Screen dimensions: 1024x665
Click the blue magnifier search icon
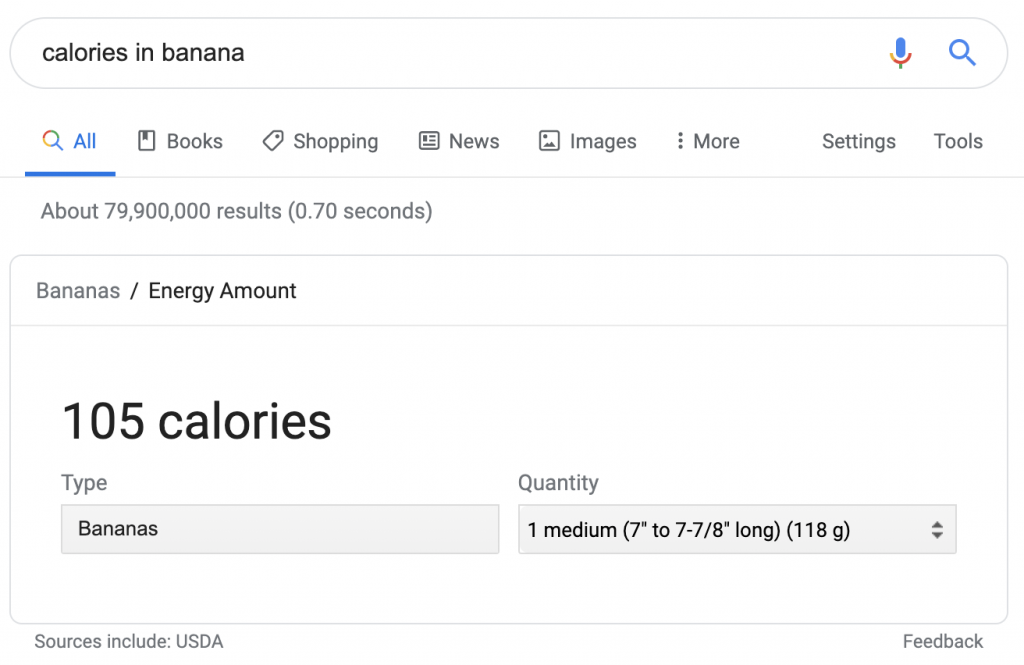pyautogui.click(x=962, y=52)
